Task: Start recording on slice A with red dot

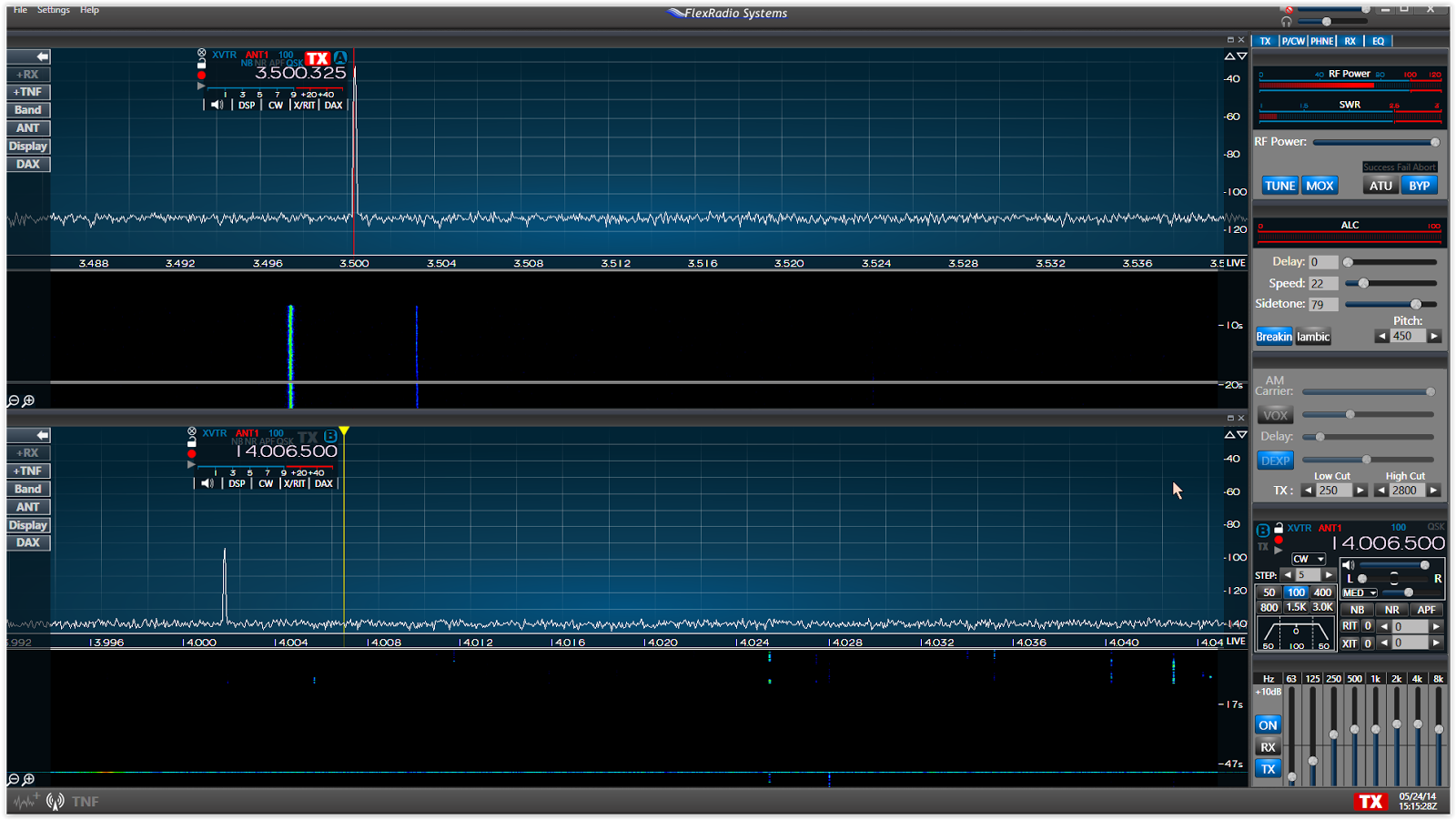Action: 202,76
